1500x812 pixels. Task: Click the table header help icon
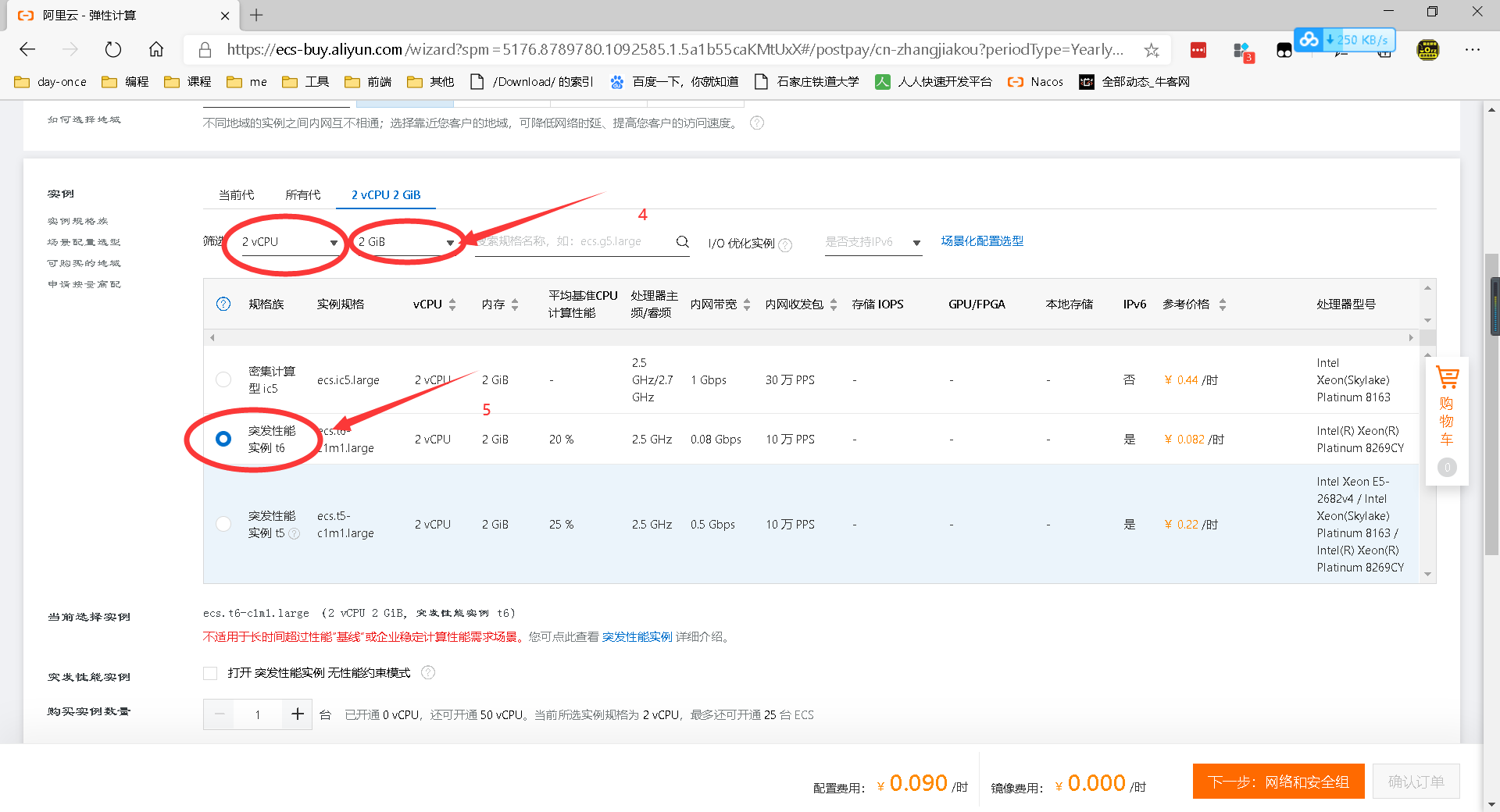click(x=223, y=304)
